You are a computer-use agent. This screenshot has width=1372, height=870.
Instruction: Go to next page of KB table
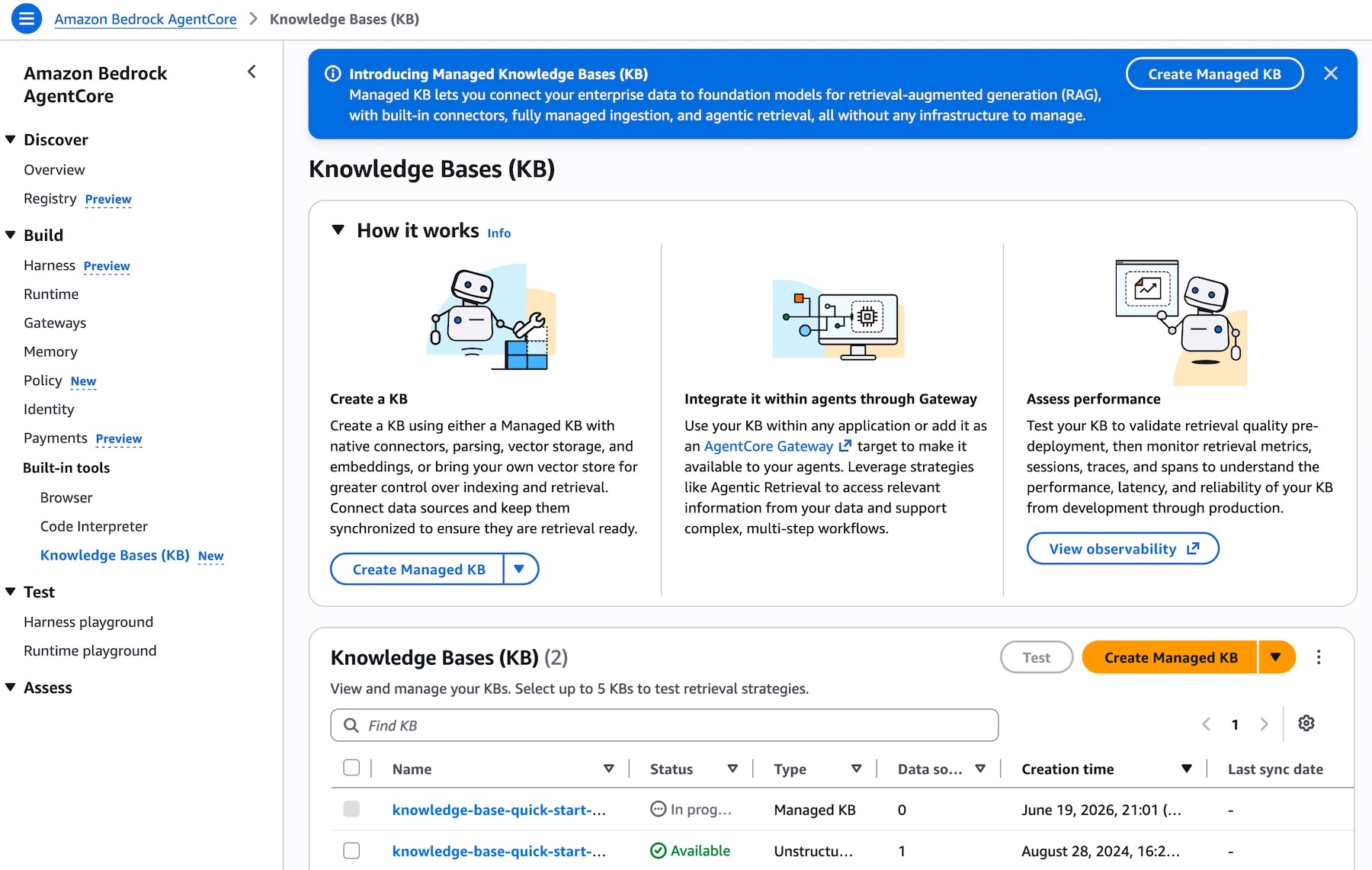1265,724
